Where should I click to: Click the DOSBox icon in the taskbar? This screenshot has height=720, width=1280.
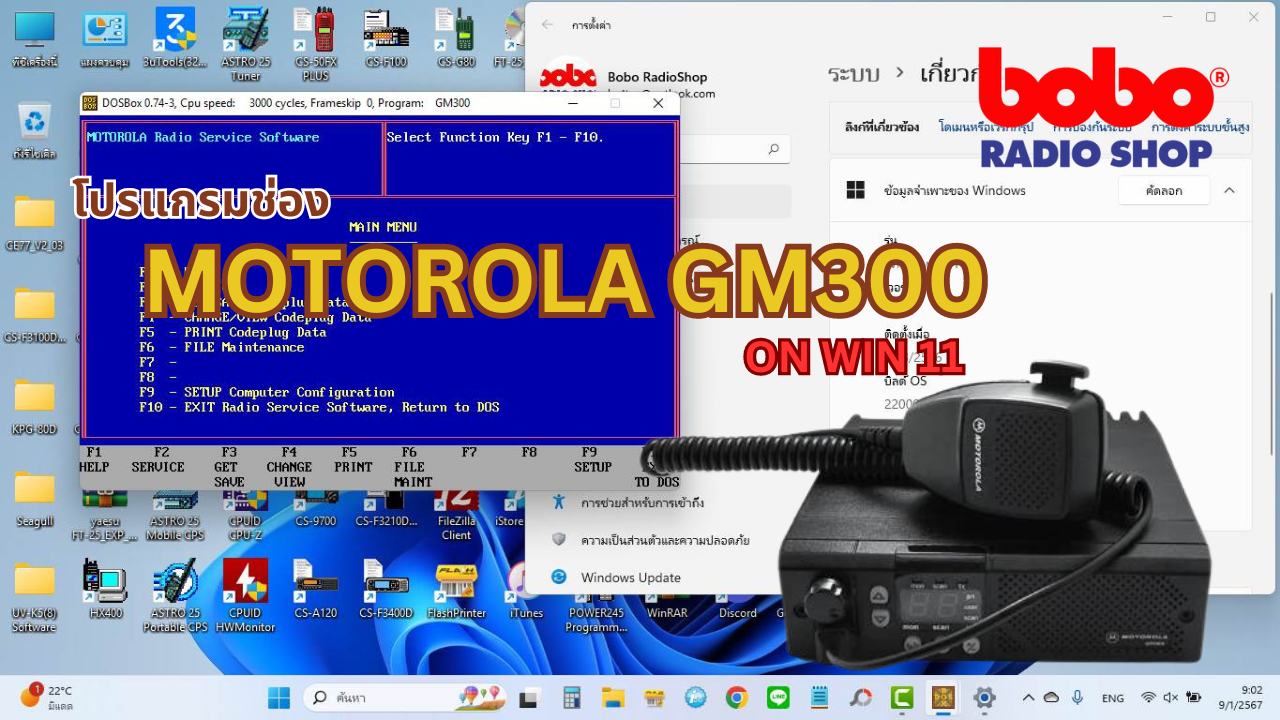click(942, 697)
